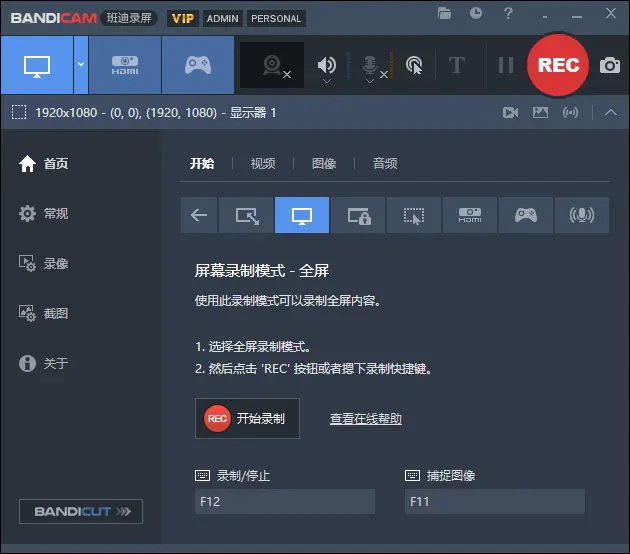630x554 pixels.
Task: Open the scheduled recording clock icon
Action: [476, 13]
